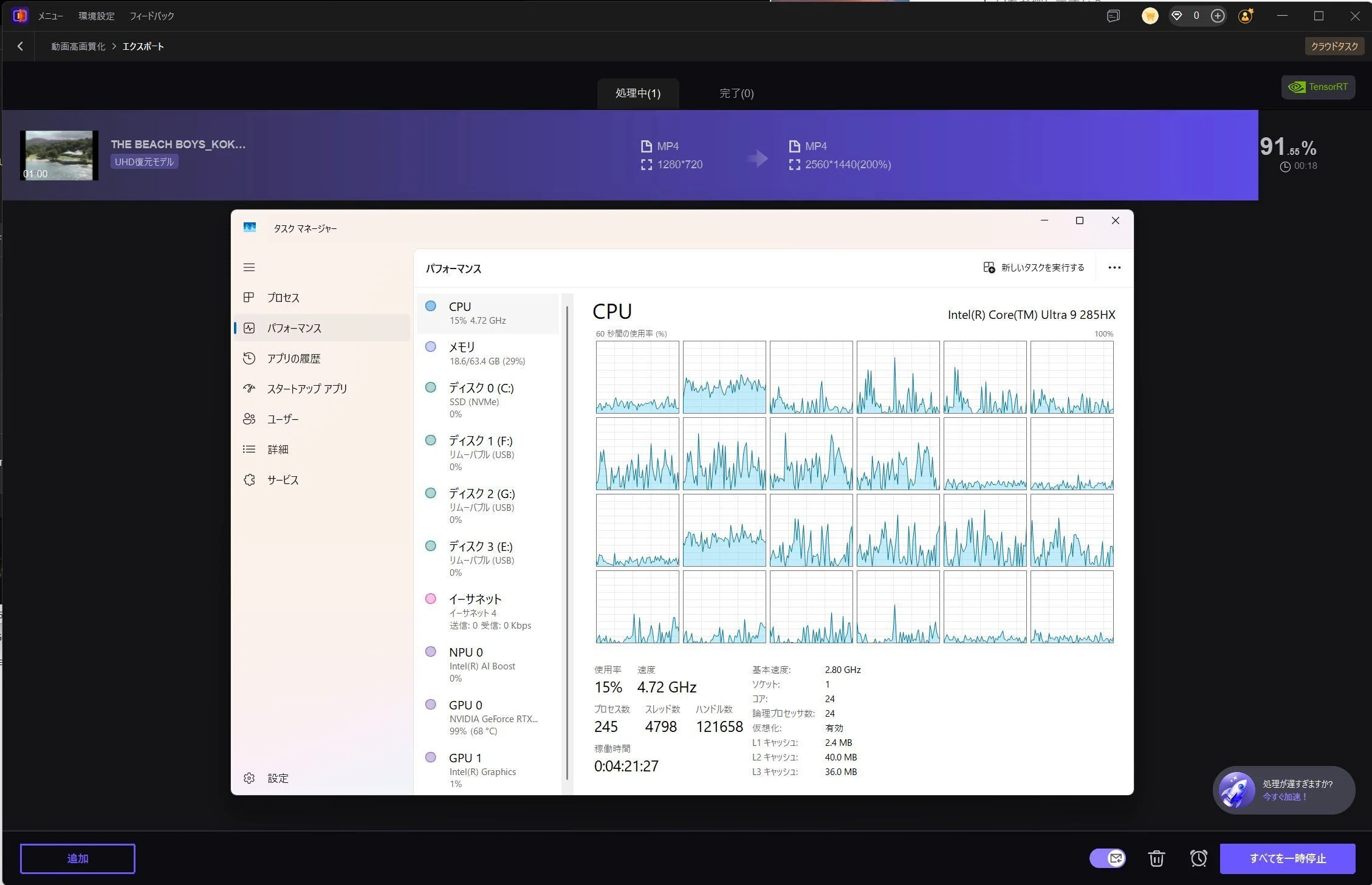Open the shopping cart icon in the title bar
This screenshot has width=1372, height=885.
pyautogui.click(x=1150, y=16)
